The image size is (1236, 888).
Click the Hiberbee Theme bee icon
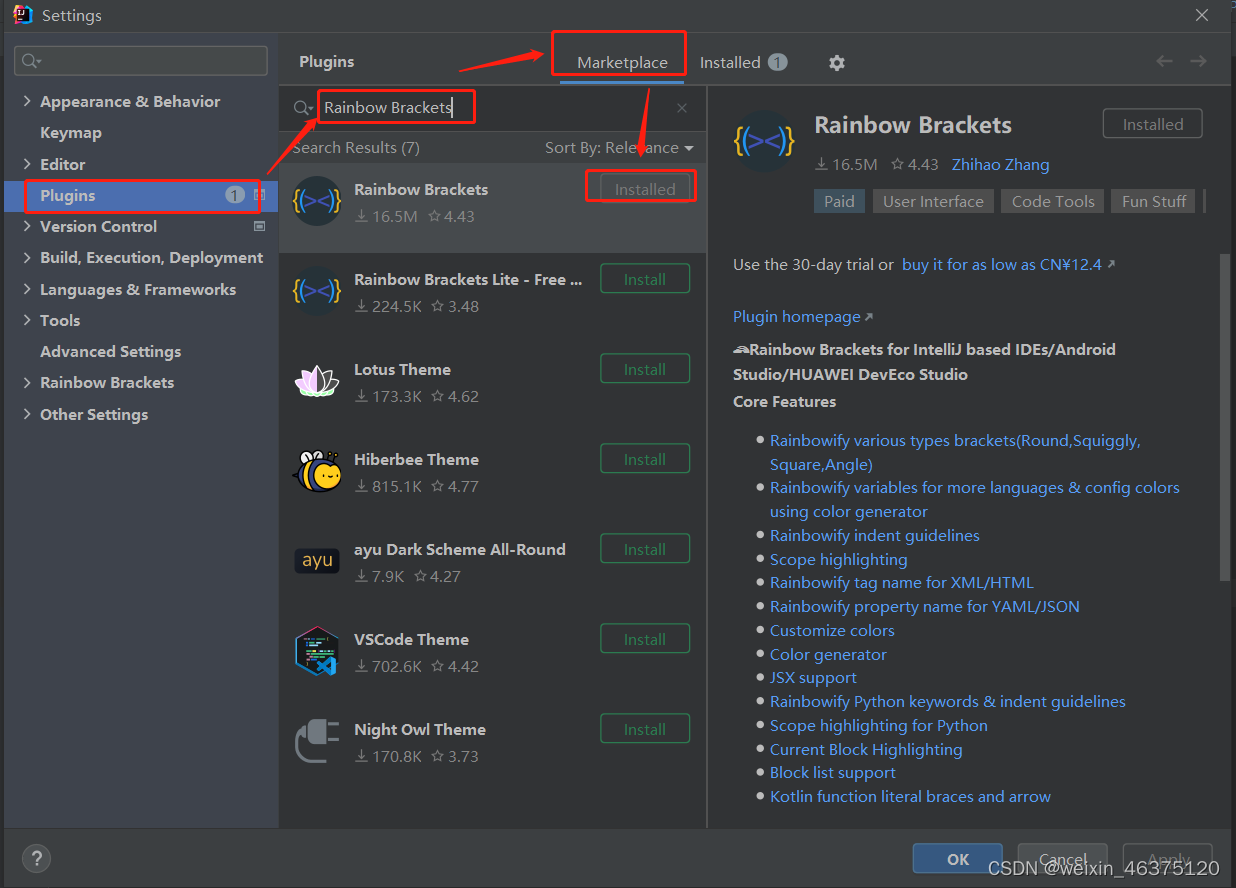(318, 471)
